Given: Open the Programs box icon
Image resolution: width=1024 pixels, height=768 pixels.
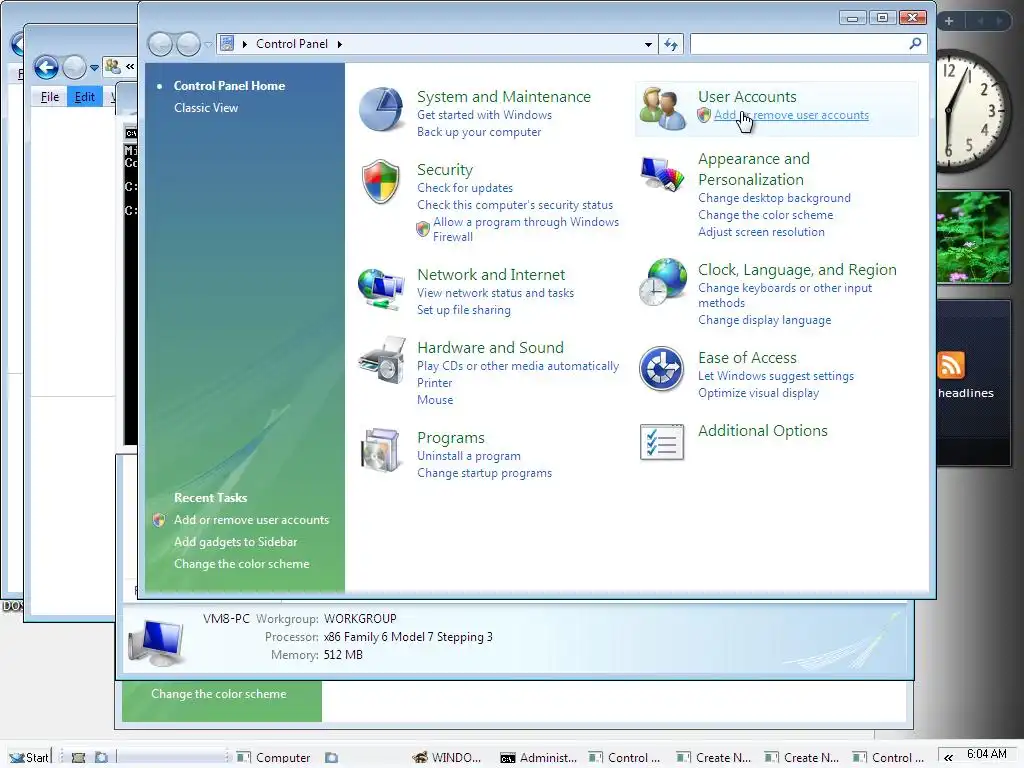Looking at the screenshot, I should click(x=381, y=450).
